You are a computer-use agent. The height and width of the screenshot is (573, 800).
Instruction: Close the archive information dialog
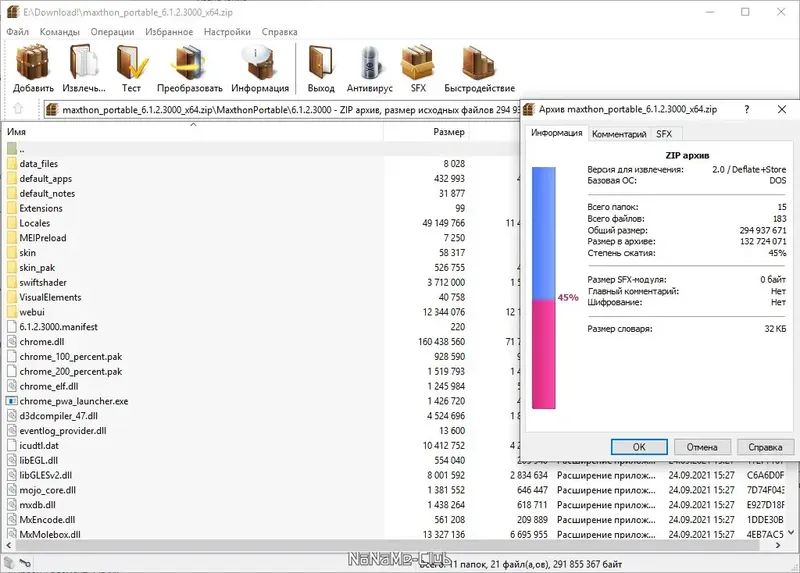point(782,109)
